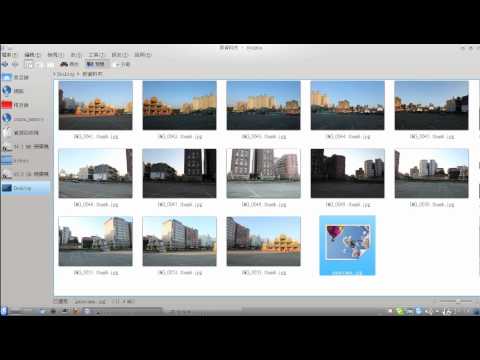The width and height of the screenshot is (480, 360).
Task: Select photo IMG_0046 with white low building
Action: point(96,173)
